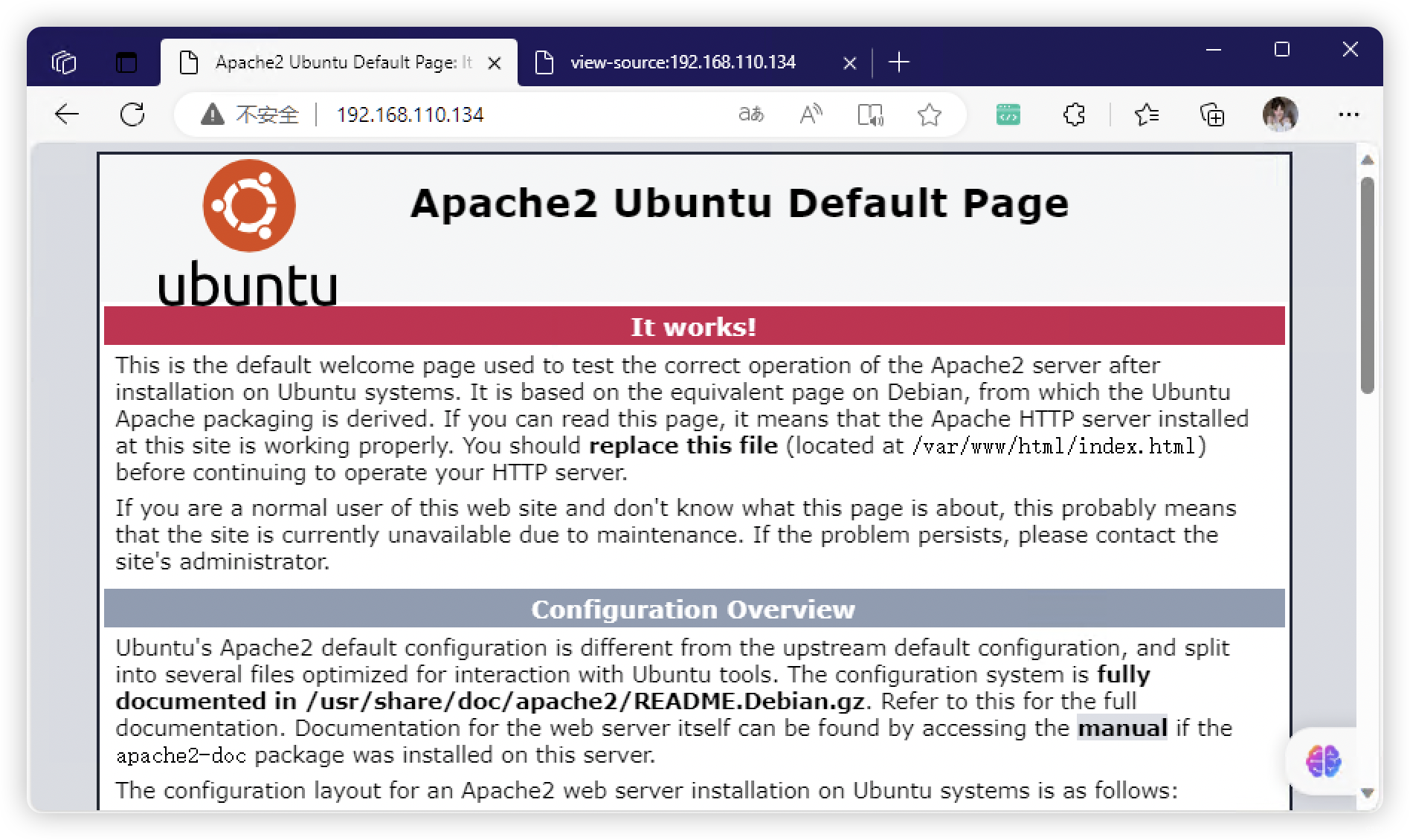Click the /var/www/html/index.html path text
This screenshot has width=1410, height=840.
point(1053,446)
